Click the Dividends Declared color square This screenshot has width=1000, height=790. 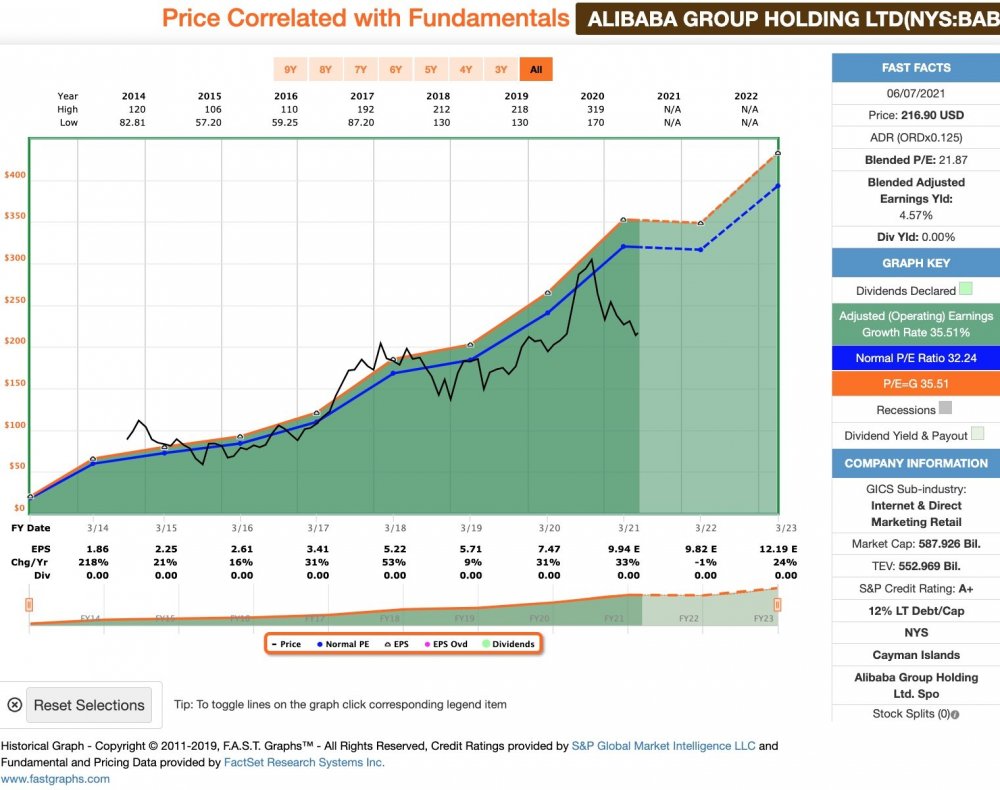pyautogui.click(x=966, y=290)
